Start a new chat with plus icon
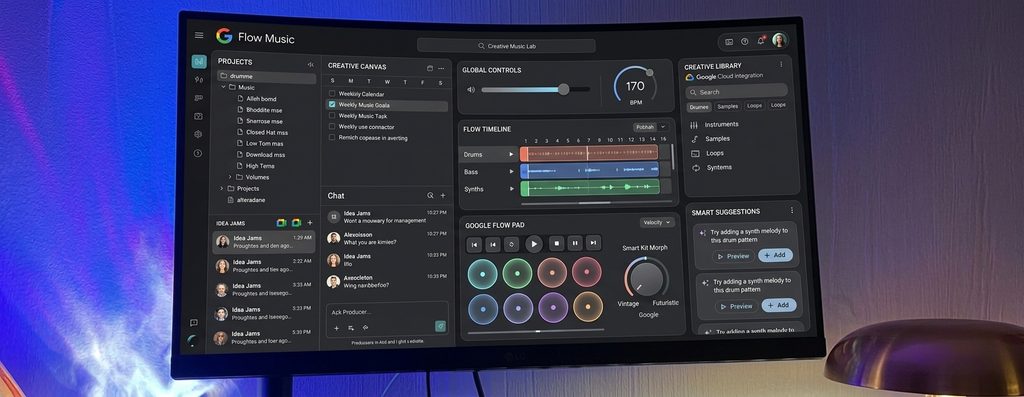The height and width of the screenshot is (397, 1024). point(443,195)
